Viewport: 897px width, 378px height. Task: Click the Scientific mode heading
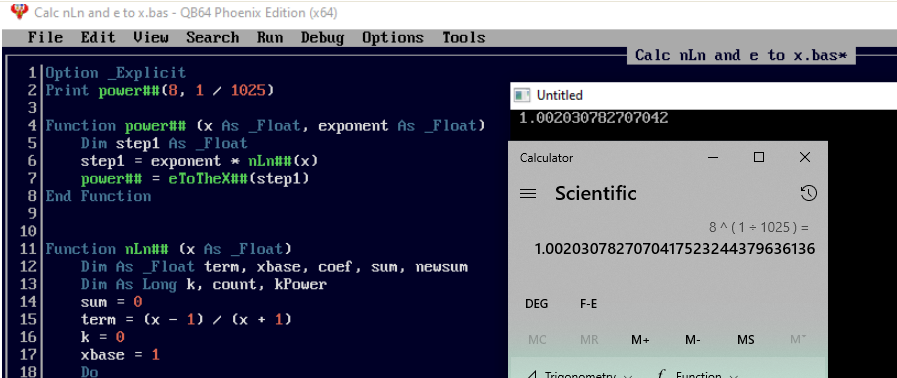coord(596,193)
